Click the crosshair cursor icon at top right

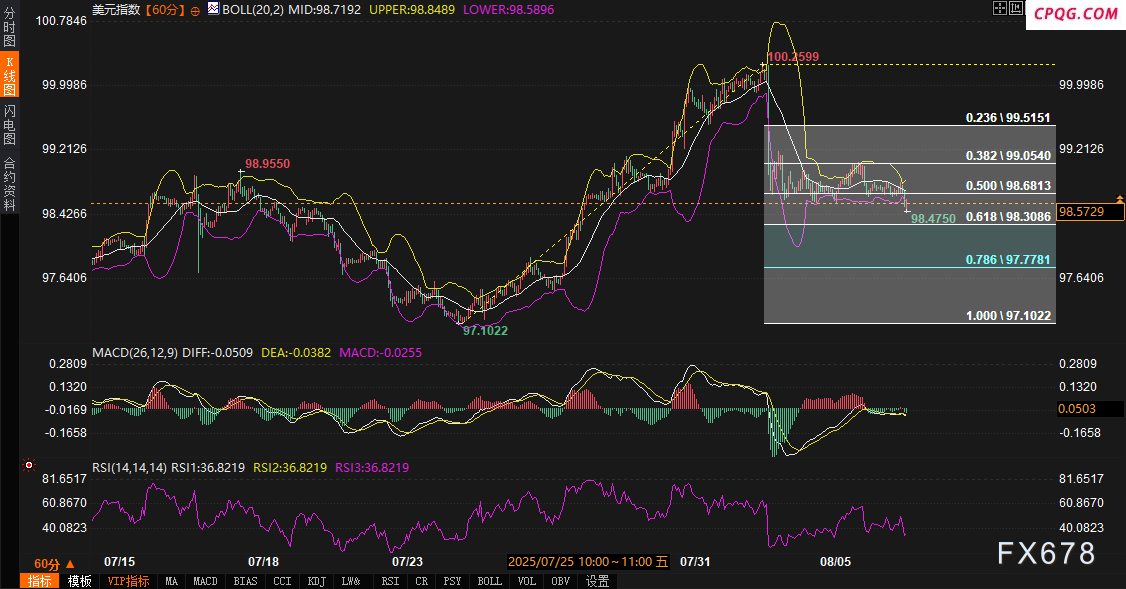click(999, 9)
